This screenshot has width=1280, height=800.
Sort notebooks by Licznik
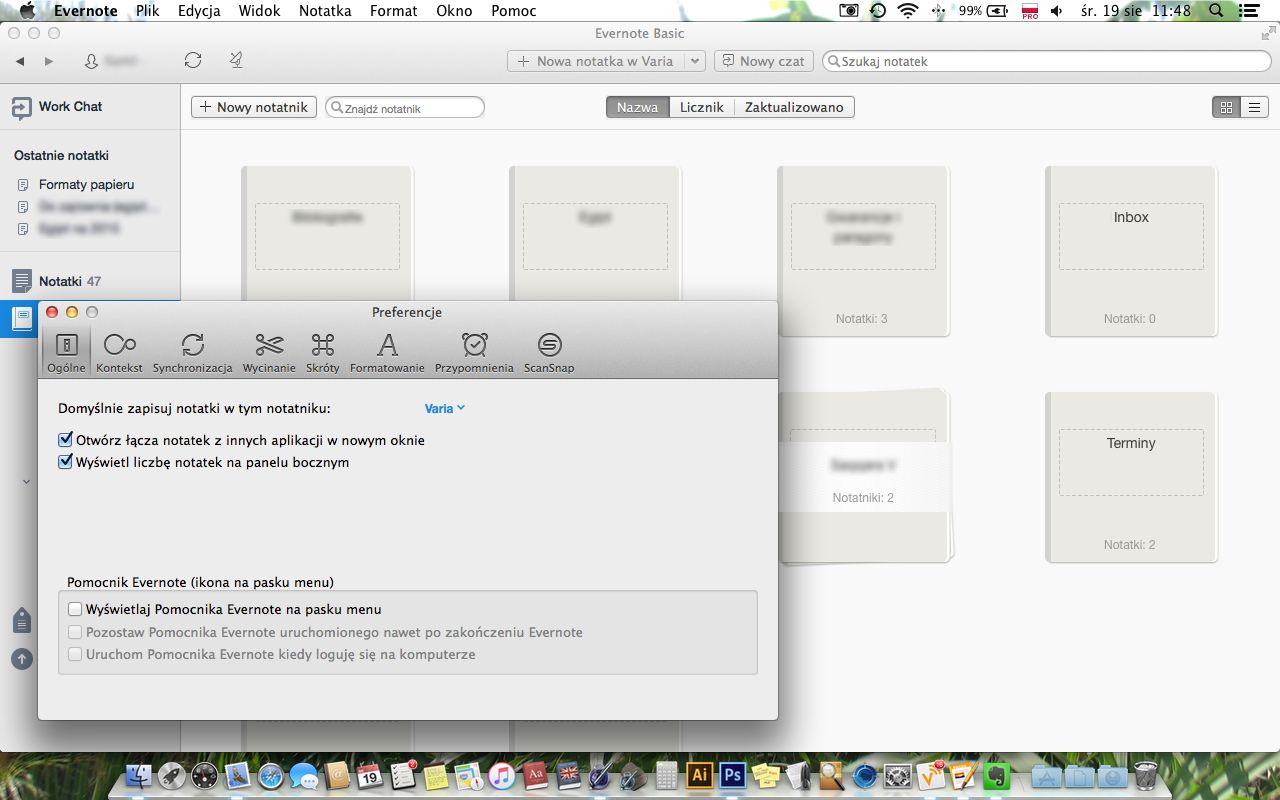pos(702,107)
